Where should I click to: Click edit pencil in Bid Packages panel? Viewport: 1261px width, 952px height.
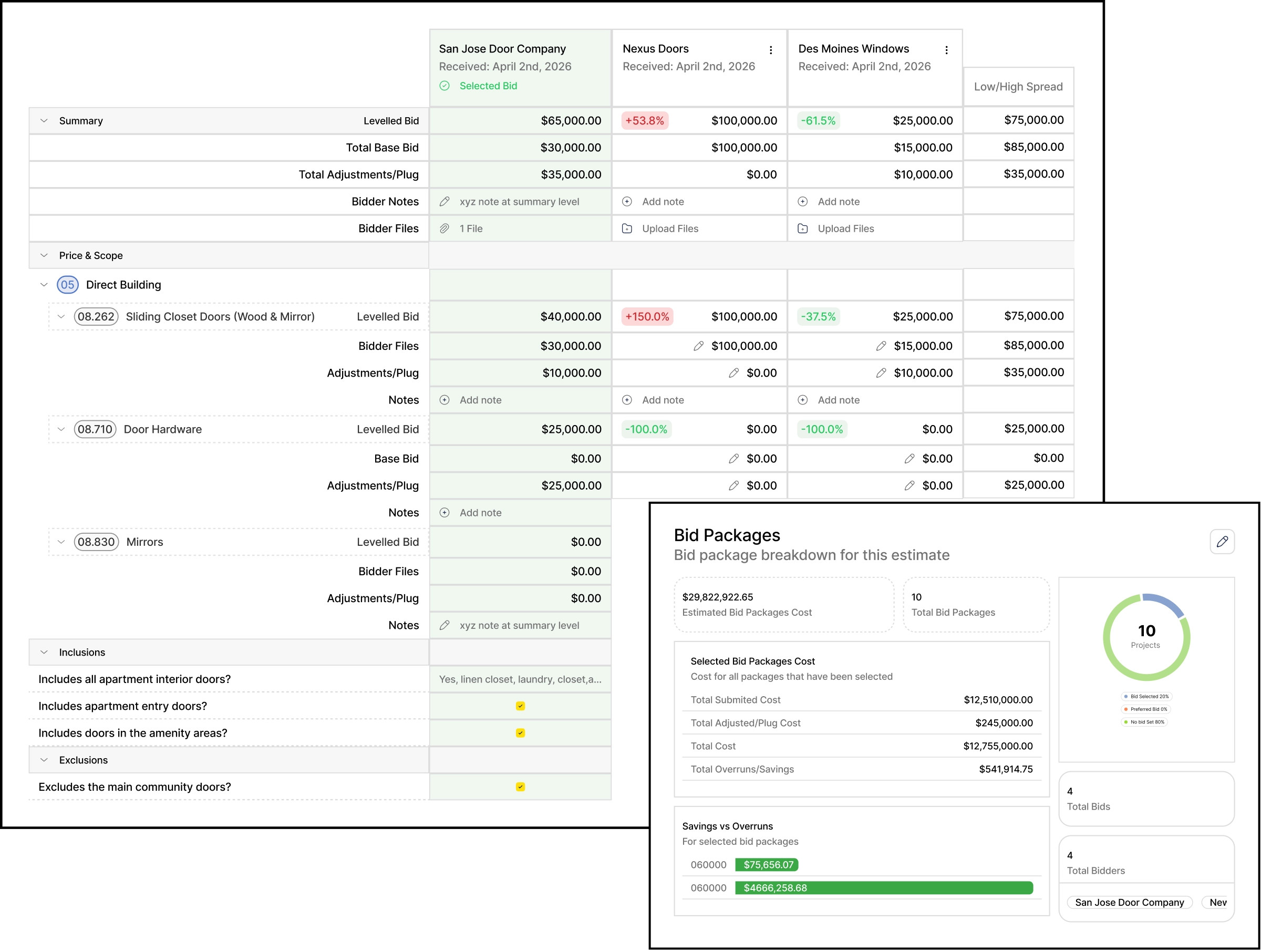pos(1222,542)
